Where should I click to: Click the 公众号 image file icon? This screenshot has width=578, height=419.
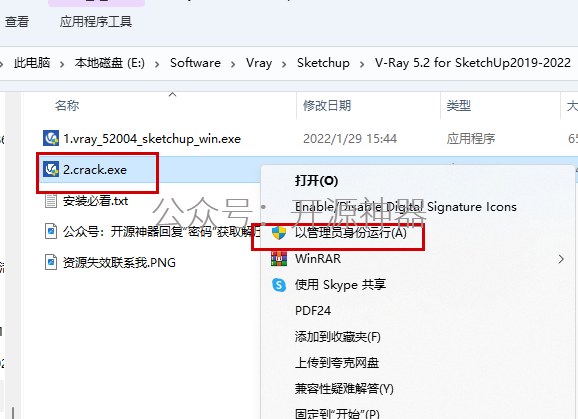point(51,232)
